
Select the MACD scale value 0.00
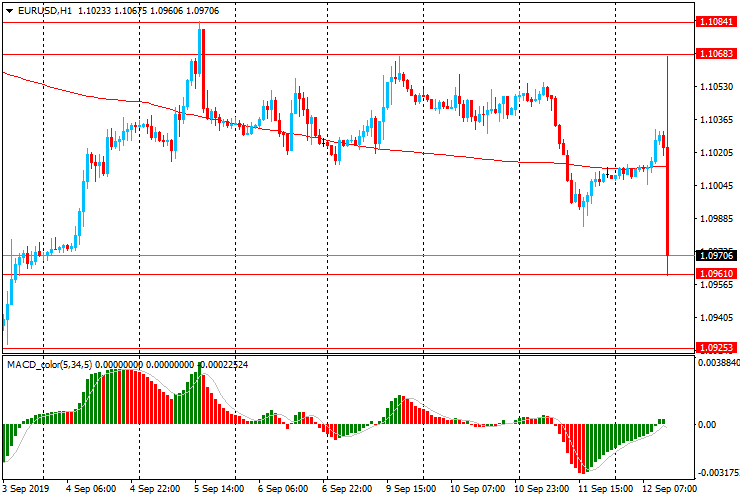pyautogui.click(x=707, y=424)
